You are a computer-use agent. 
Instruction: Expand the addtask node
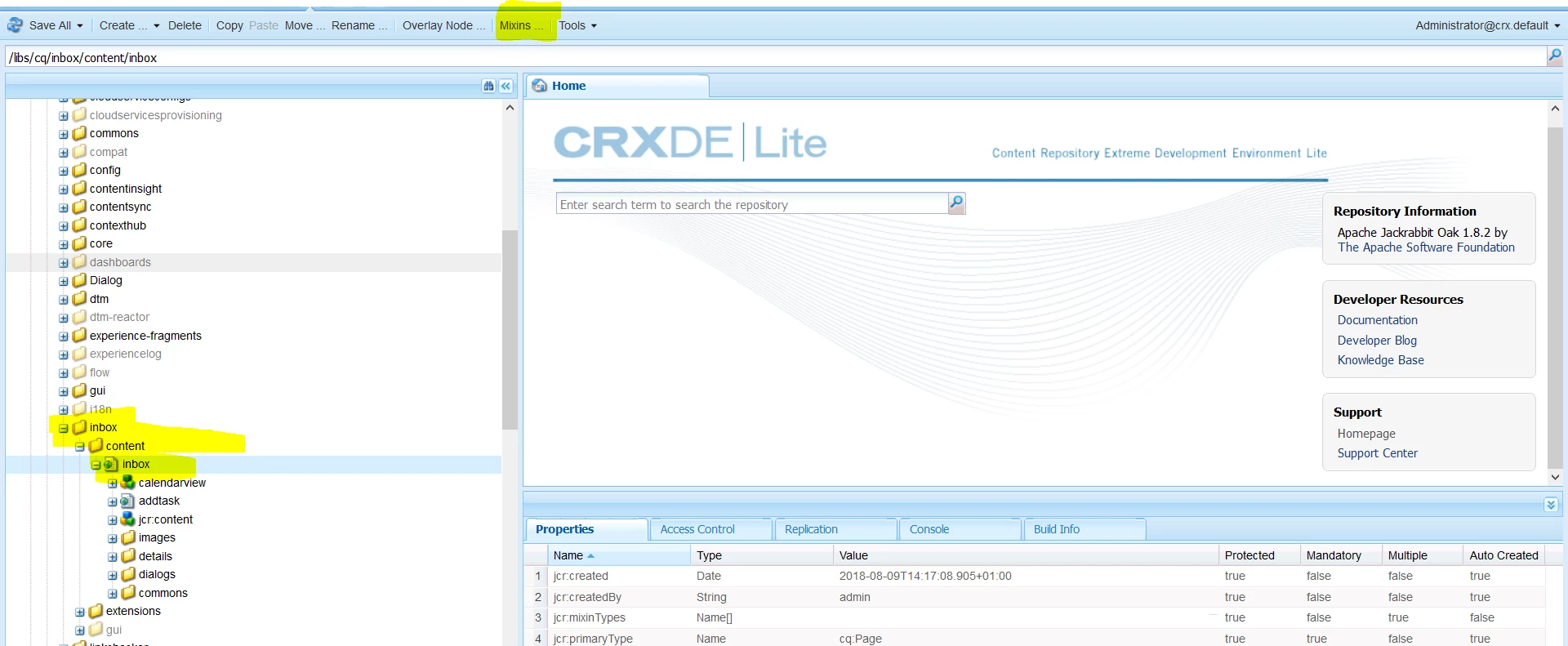click(x=113, y=501)
